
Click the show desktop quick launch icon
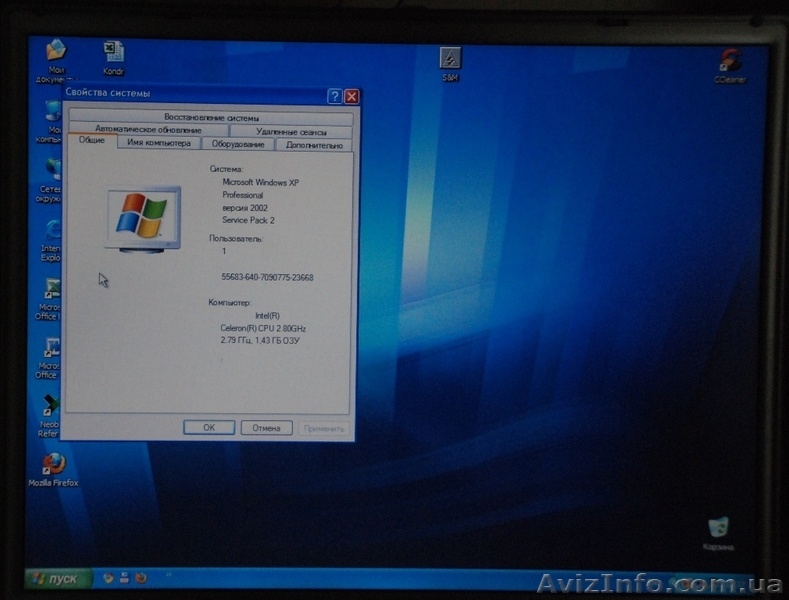124,578
